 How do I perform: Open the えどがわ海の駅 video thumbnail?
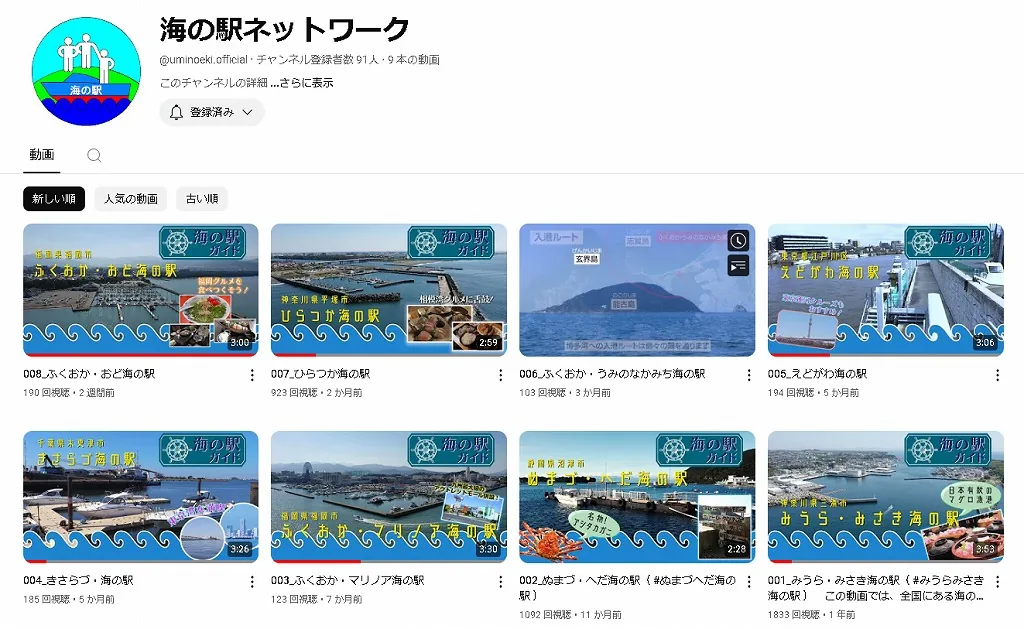(x=886, y=290)
